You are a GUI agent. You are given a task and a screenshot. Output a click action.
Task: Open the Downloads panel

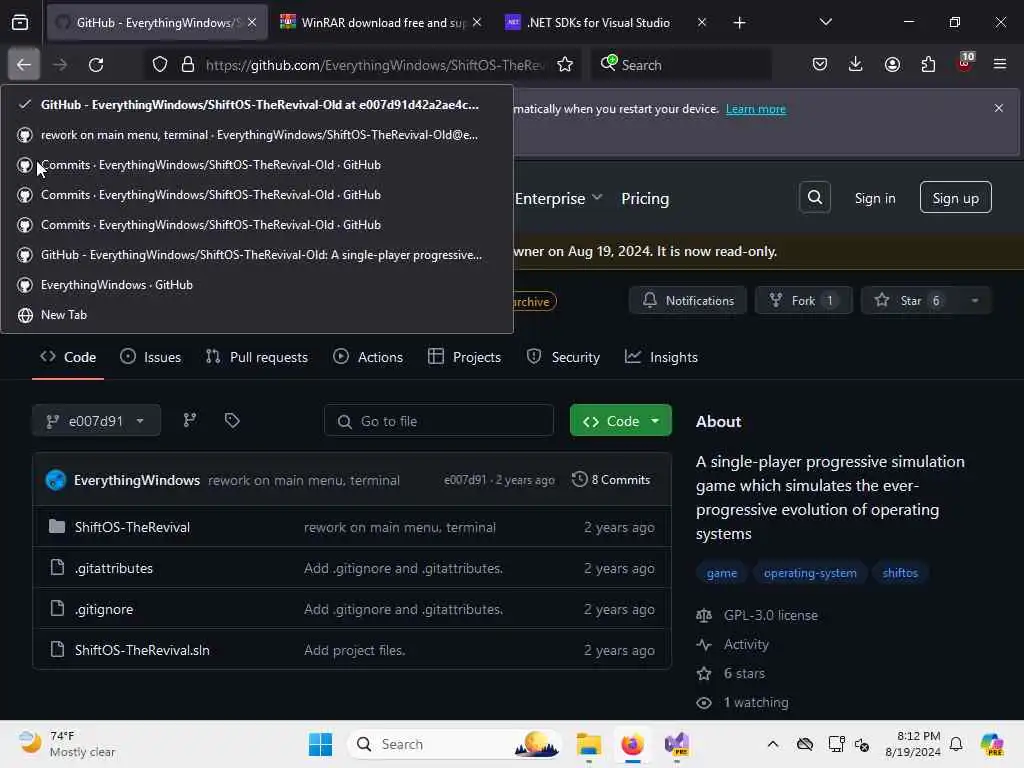(x=856, y=65)
